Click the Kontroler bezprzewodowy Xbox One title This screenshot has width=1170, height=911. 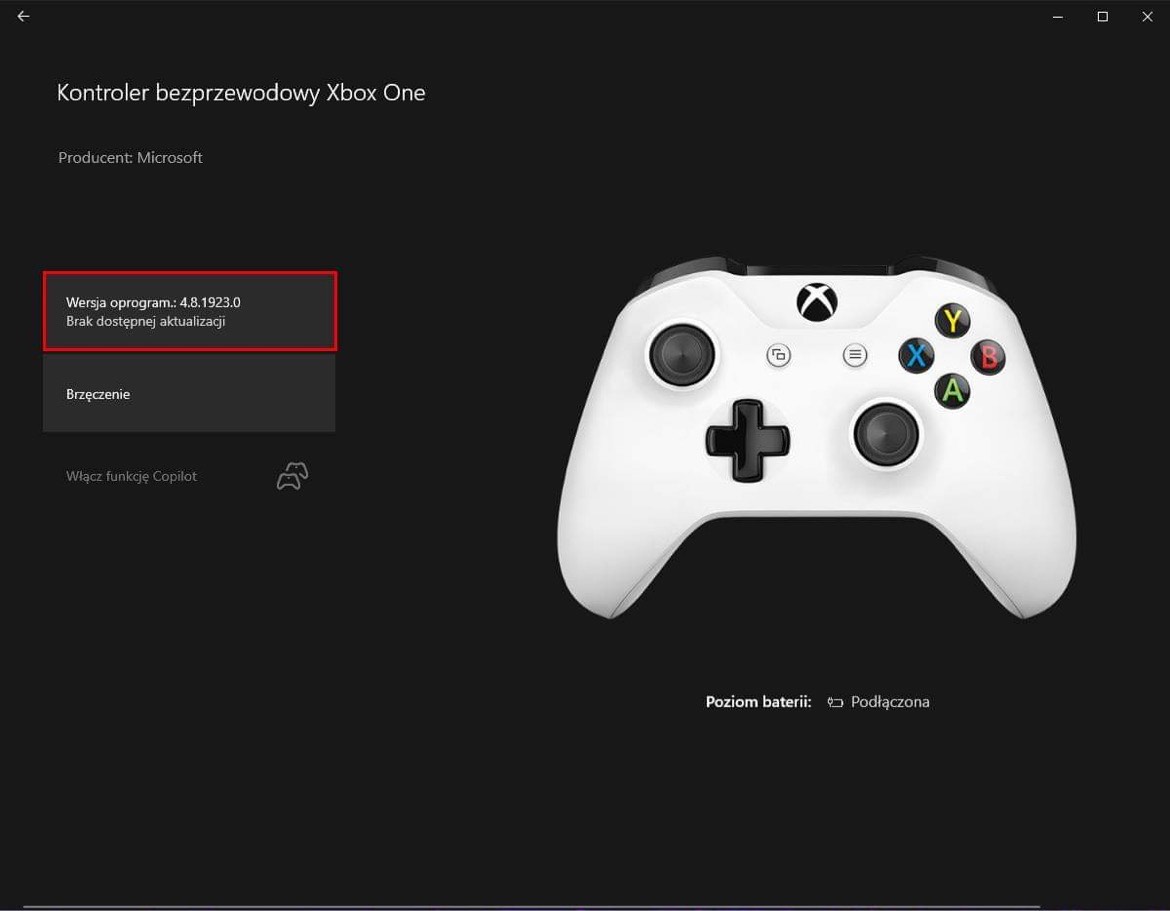(241, 93)
